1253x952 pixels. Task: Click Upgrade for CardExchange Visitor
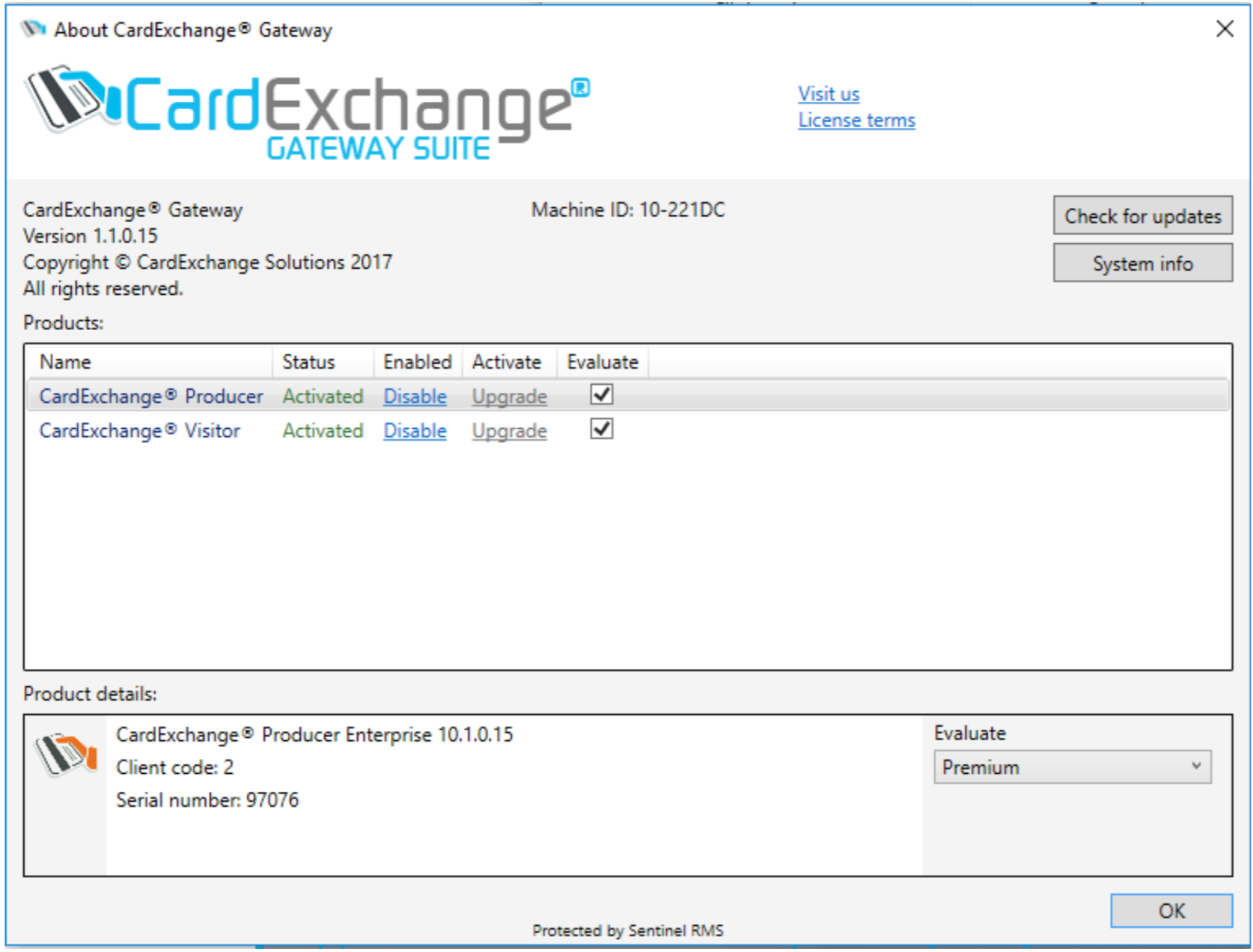tap(509, 431)
